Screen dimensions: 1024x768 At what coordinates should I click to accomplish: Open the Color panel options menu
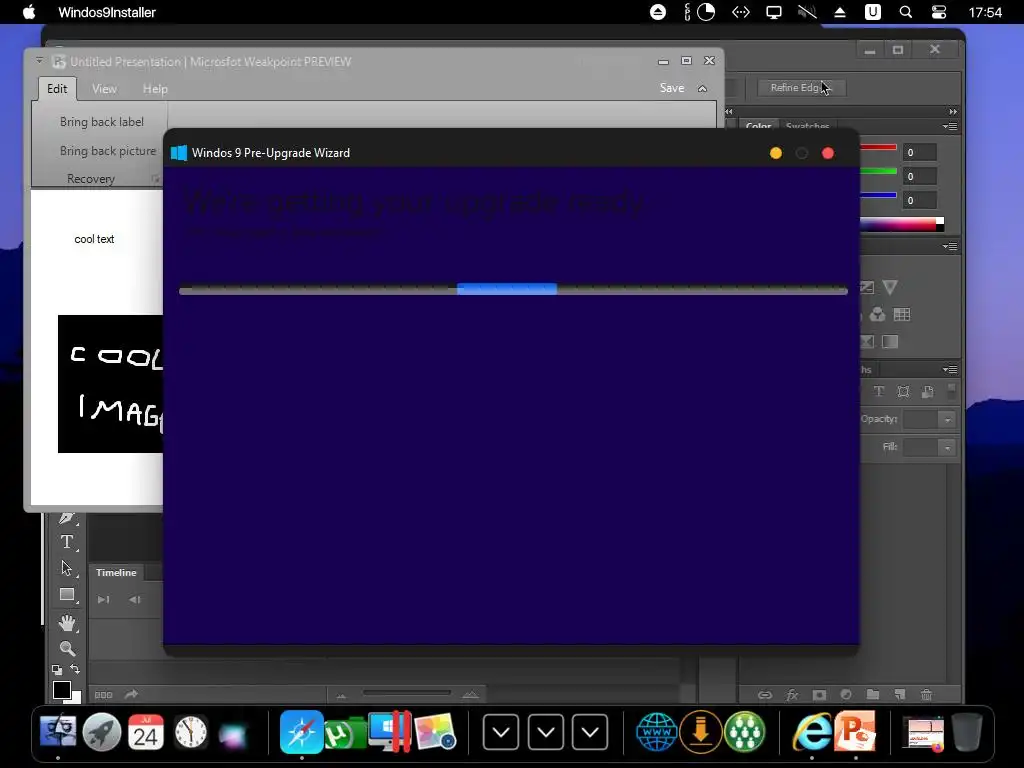point(950,126)
